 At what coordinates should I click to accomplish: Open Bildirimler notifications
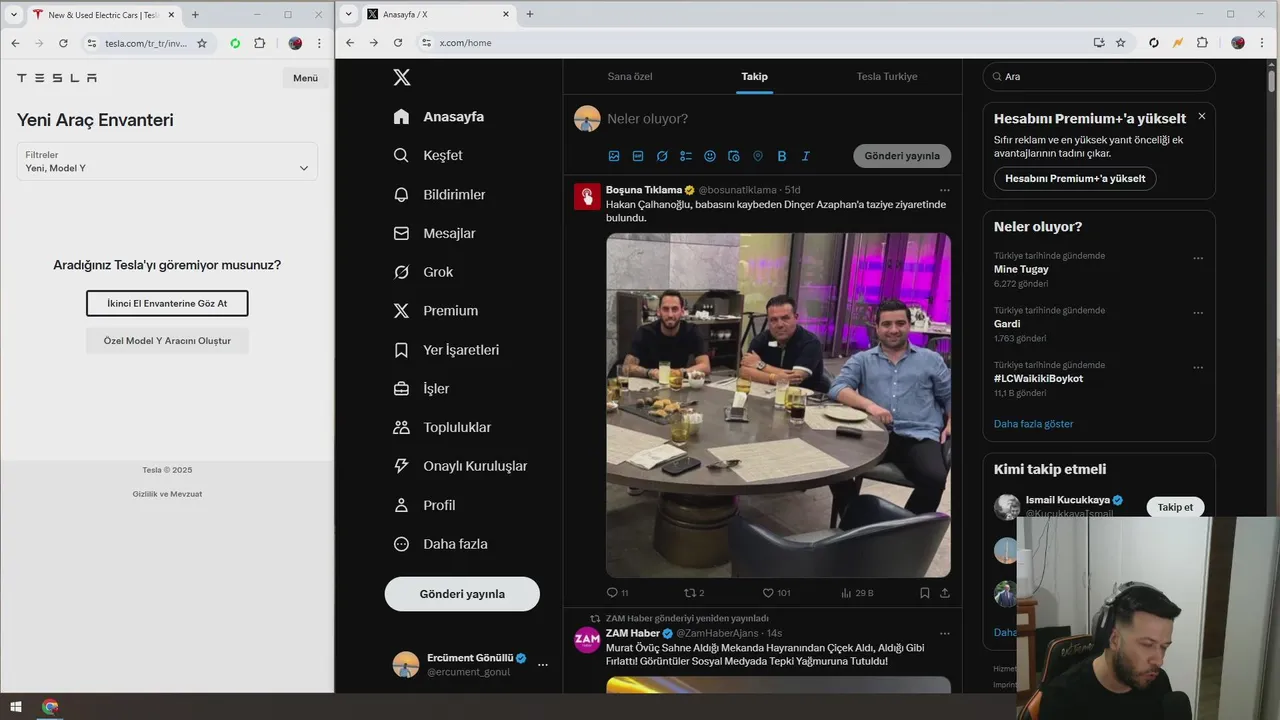click(x=439, y=195)
